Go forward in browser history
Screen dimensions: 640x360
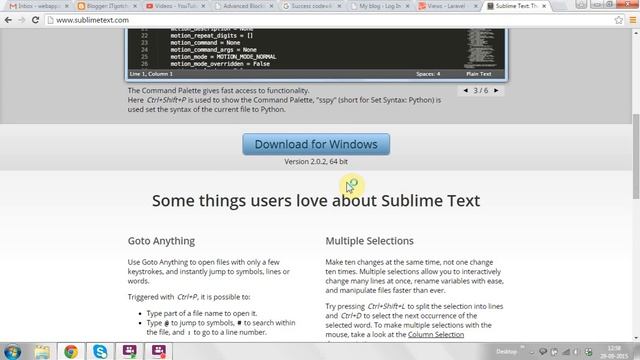point(22,20)
